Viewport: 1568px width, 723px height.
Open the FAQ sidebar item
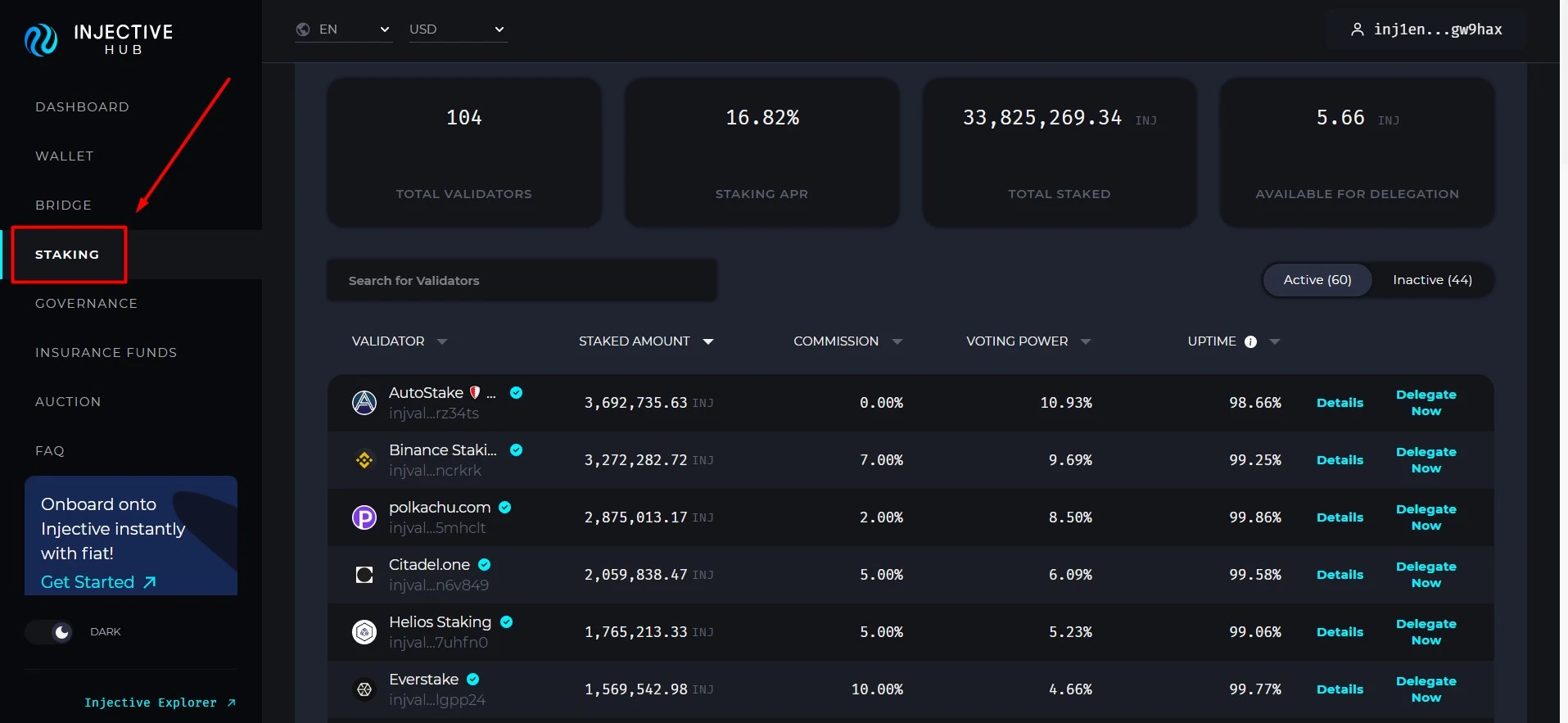point(50,451)
